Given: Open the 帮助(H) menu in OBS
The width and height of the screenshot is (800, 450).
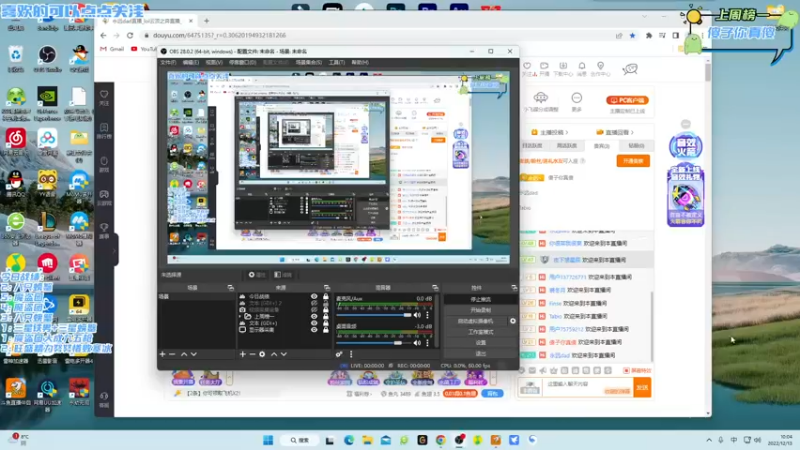Looking at the screenshot, I should point(360,62).
